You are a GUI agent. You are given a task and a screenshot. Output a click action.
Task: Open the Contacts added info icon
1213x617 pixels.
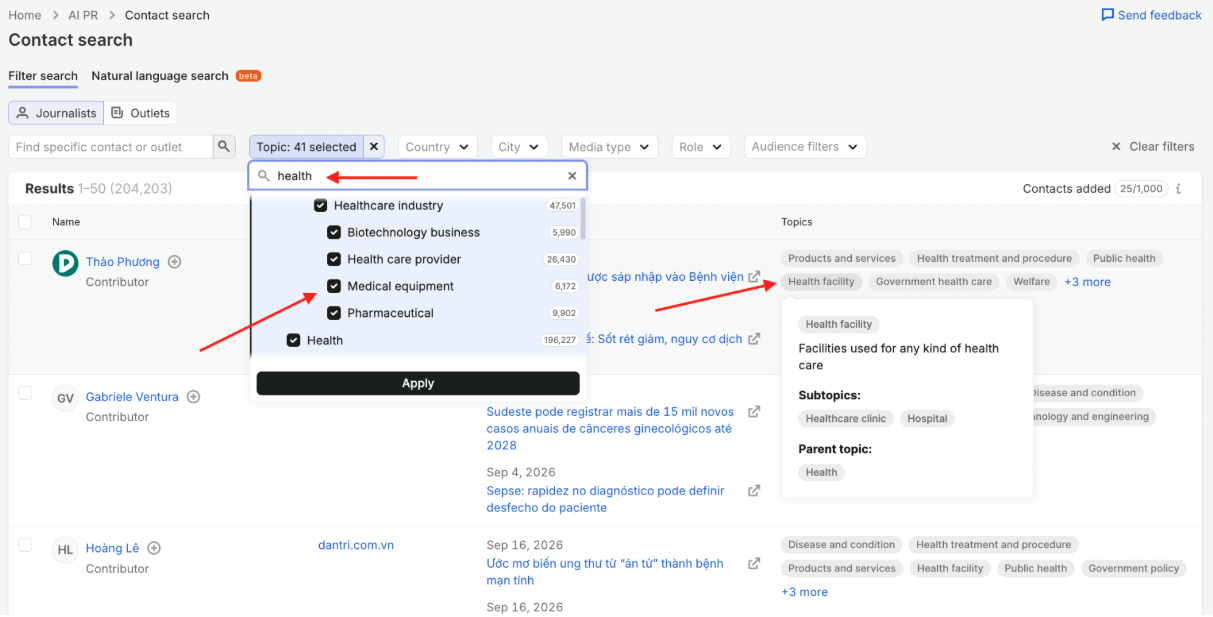click(1179, 189)
